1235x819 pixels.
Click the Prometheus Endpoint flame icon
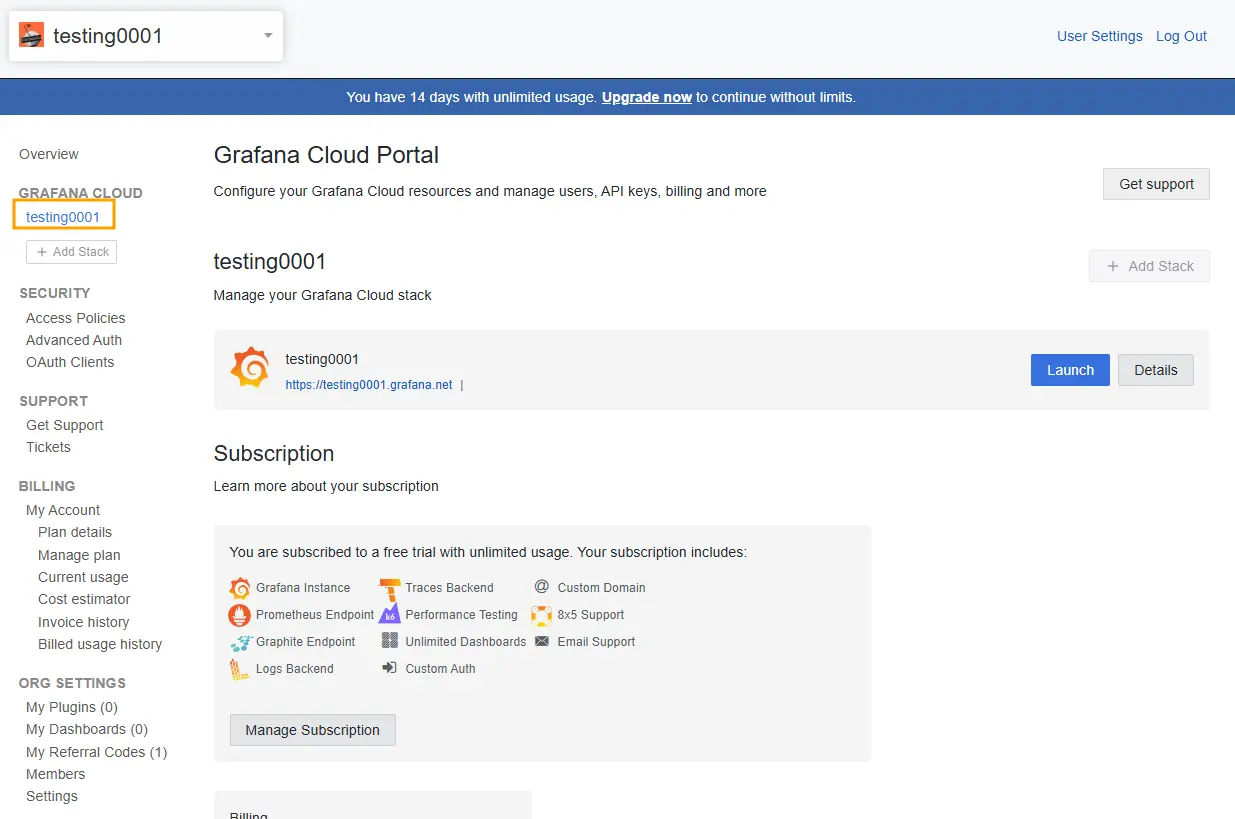(x=239, y=615)
